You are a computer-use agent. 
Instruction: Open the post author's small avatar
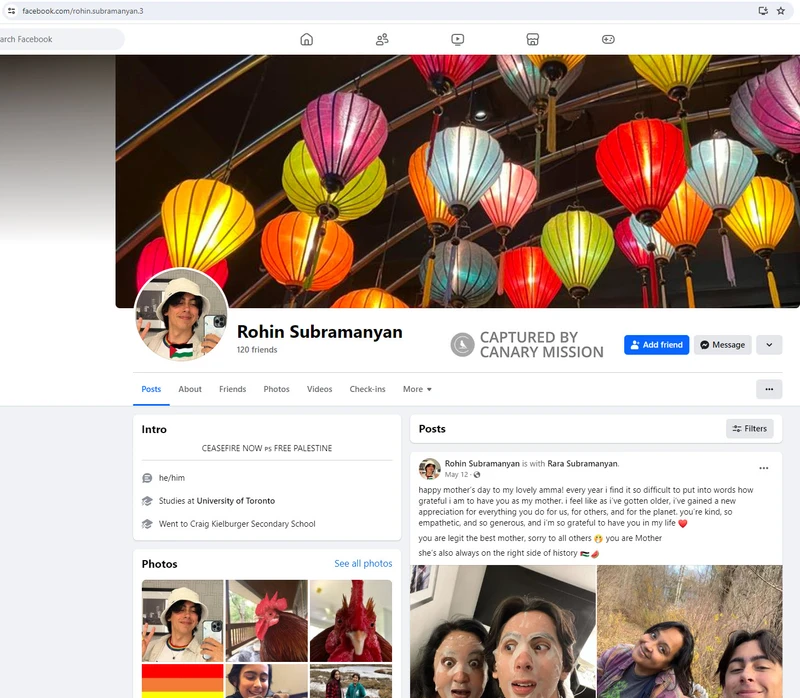(x=430, y=468)
